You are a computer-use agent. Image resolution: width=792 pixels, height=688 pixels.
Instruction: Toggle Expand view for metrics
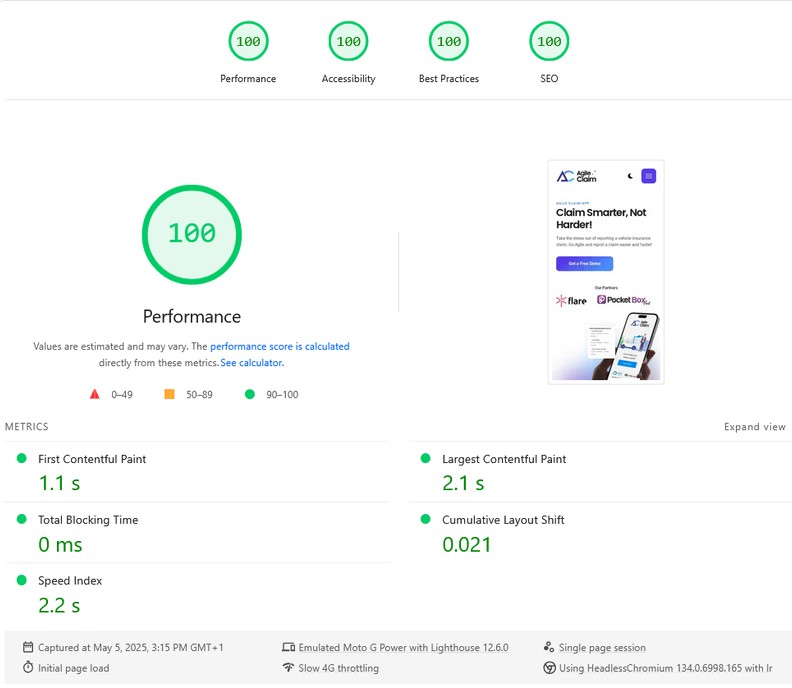point(755,427)
